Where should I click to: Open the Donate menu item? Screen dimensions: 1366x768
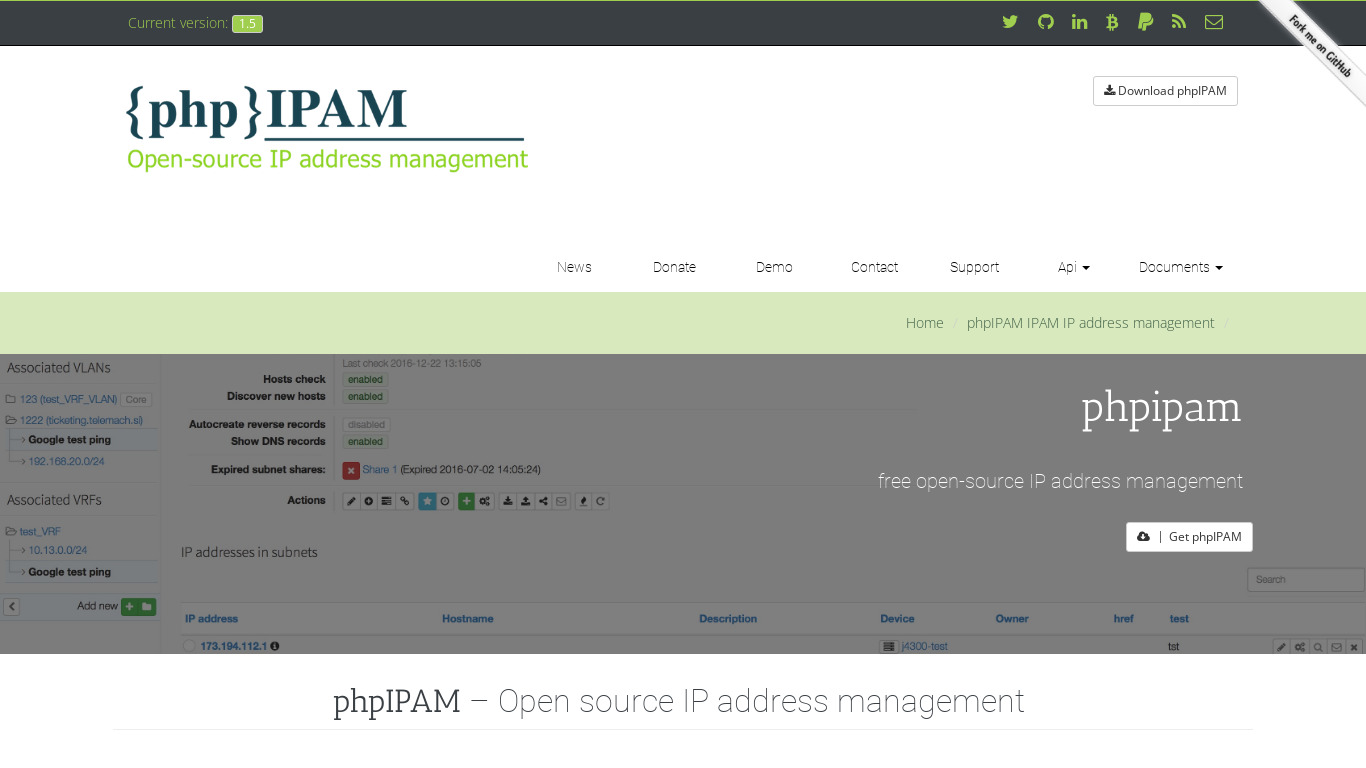674,267
